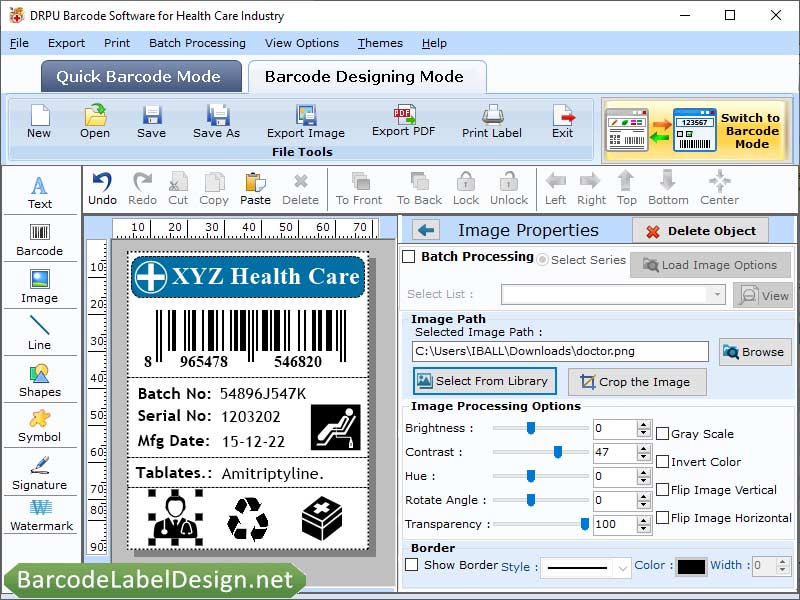The height and width of the screenshot is (600, 800).
Task: Open the Export menu
Action: tap(66, 43)
